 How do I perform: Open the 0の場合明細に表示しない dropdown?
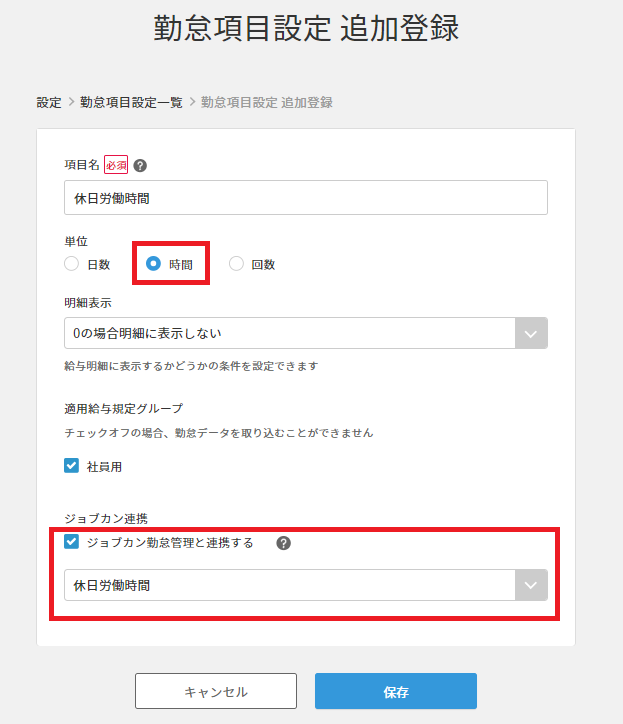point(288,333)
